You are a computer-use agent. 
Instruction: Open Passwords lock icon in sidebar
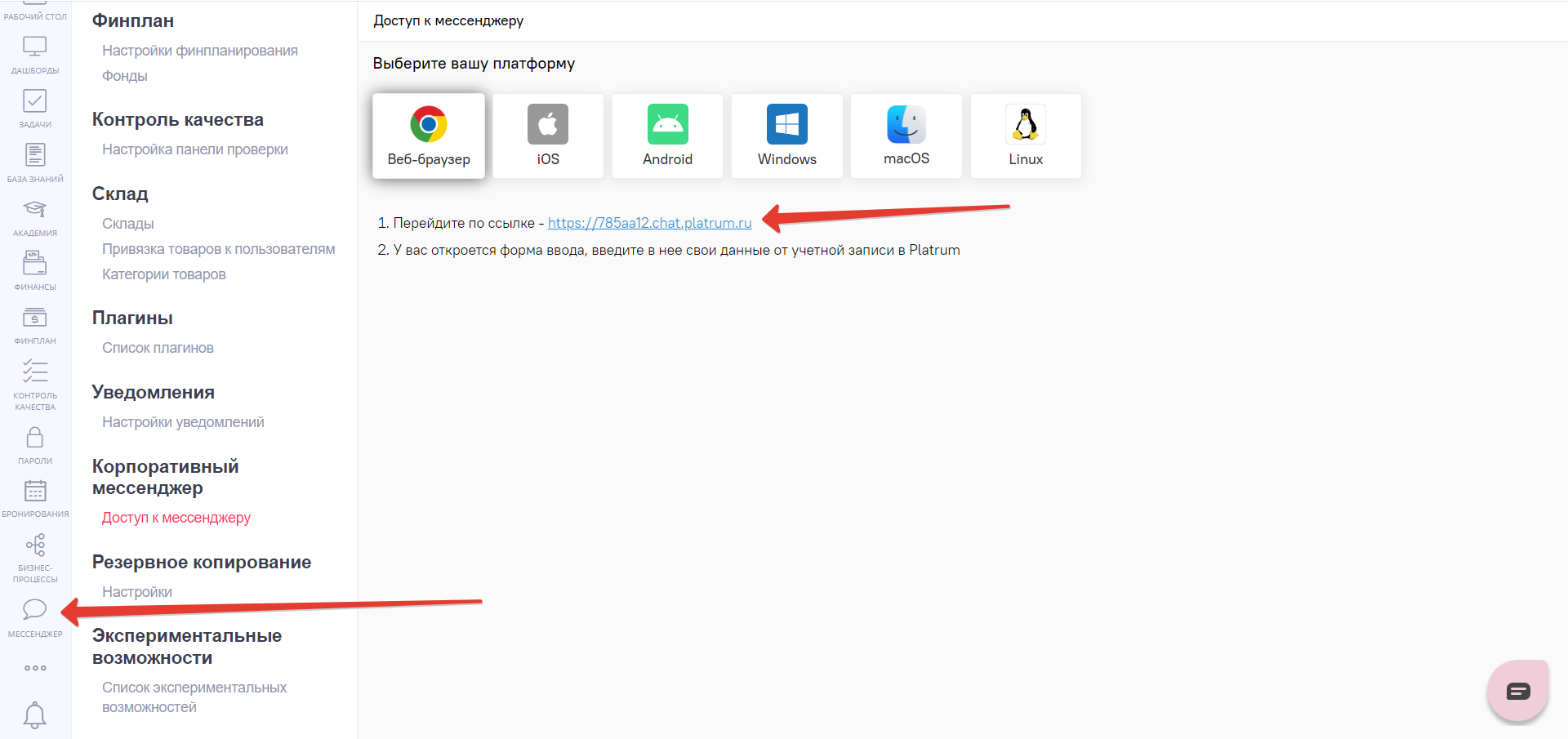[35, 444]
